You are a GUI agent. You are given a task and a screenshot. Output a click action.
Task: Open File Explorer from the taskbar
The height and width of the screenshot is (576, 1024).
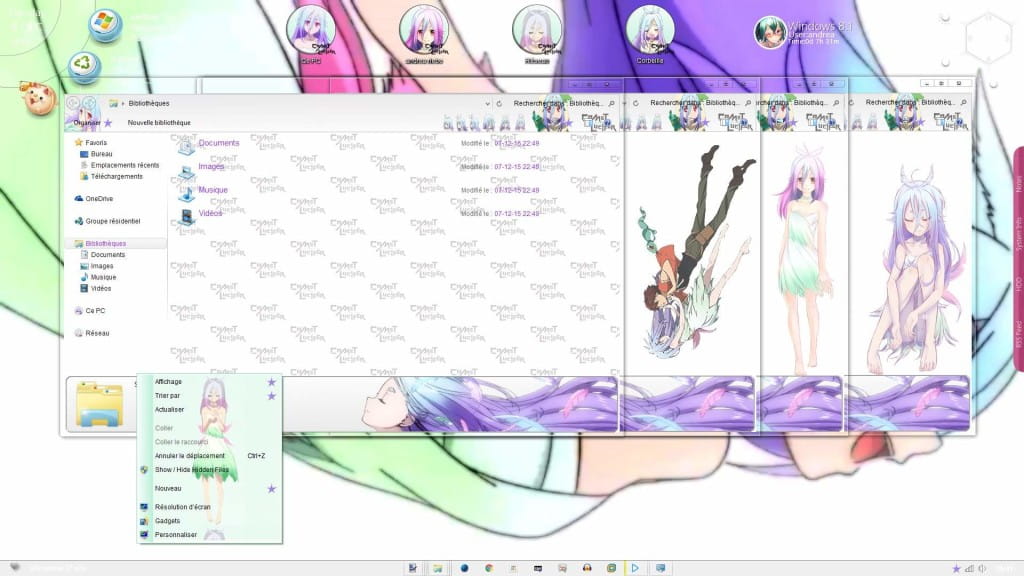coord(436,566)
